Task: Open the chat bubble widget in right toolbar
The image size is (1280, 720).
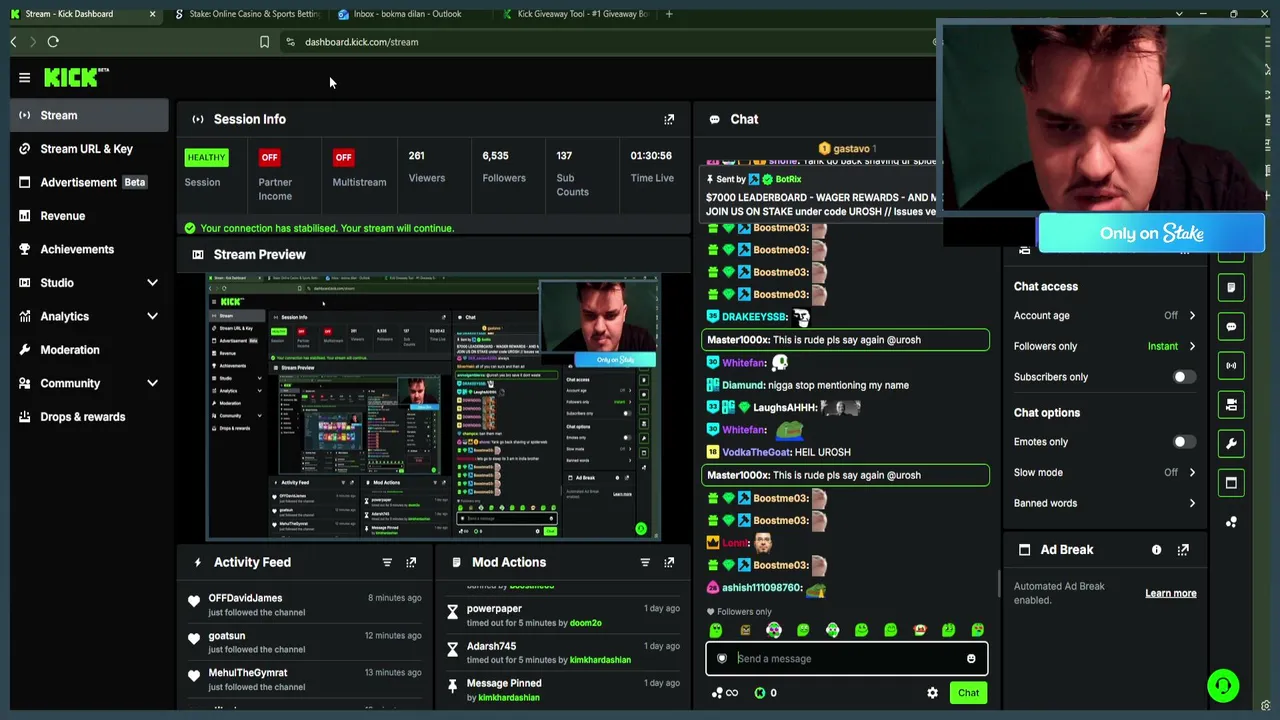Action: click(x=1231, y=326)
